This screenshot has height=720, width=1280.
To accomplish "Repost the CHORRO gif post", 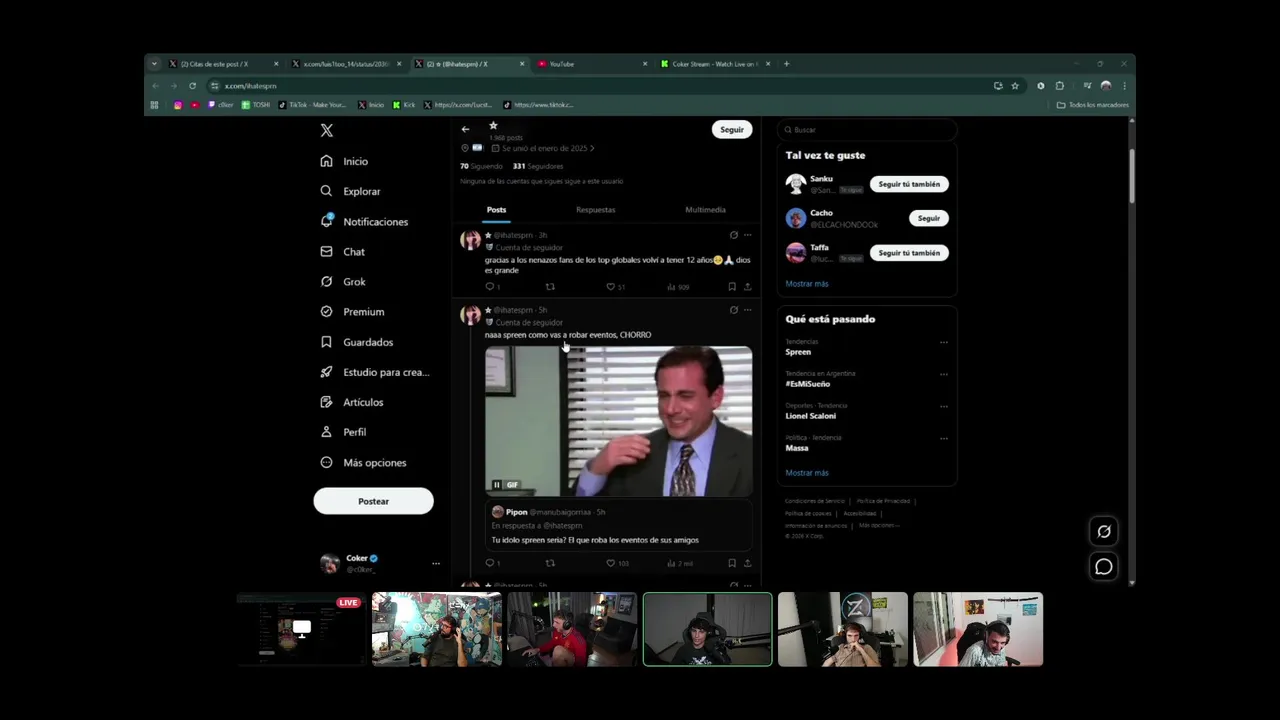I will 550,563.
